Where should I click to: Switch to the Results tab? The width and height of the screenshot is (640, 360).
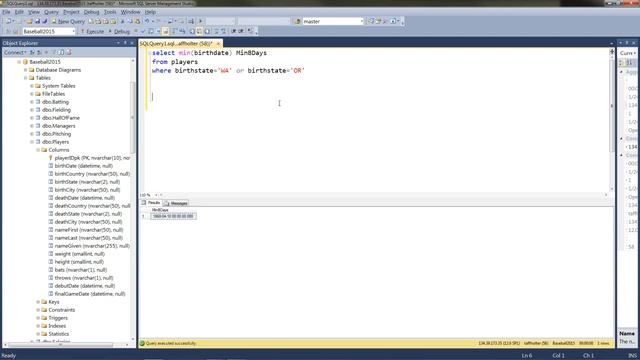(151, 203)
